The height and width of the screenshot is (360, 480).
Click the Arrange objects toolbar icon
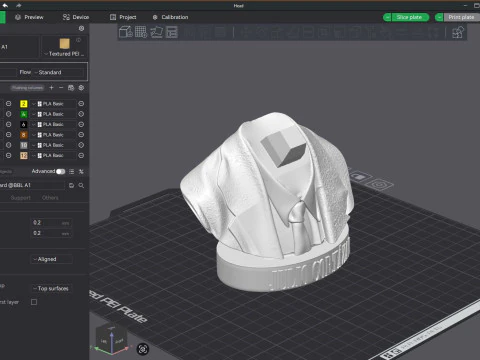click(172, 32)
